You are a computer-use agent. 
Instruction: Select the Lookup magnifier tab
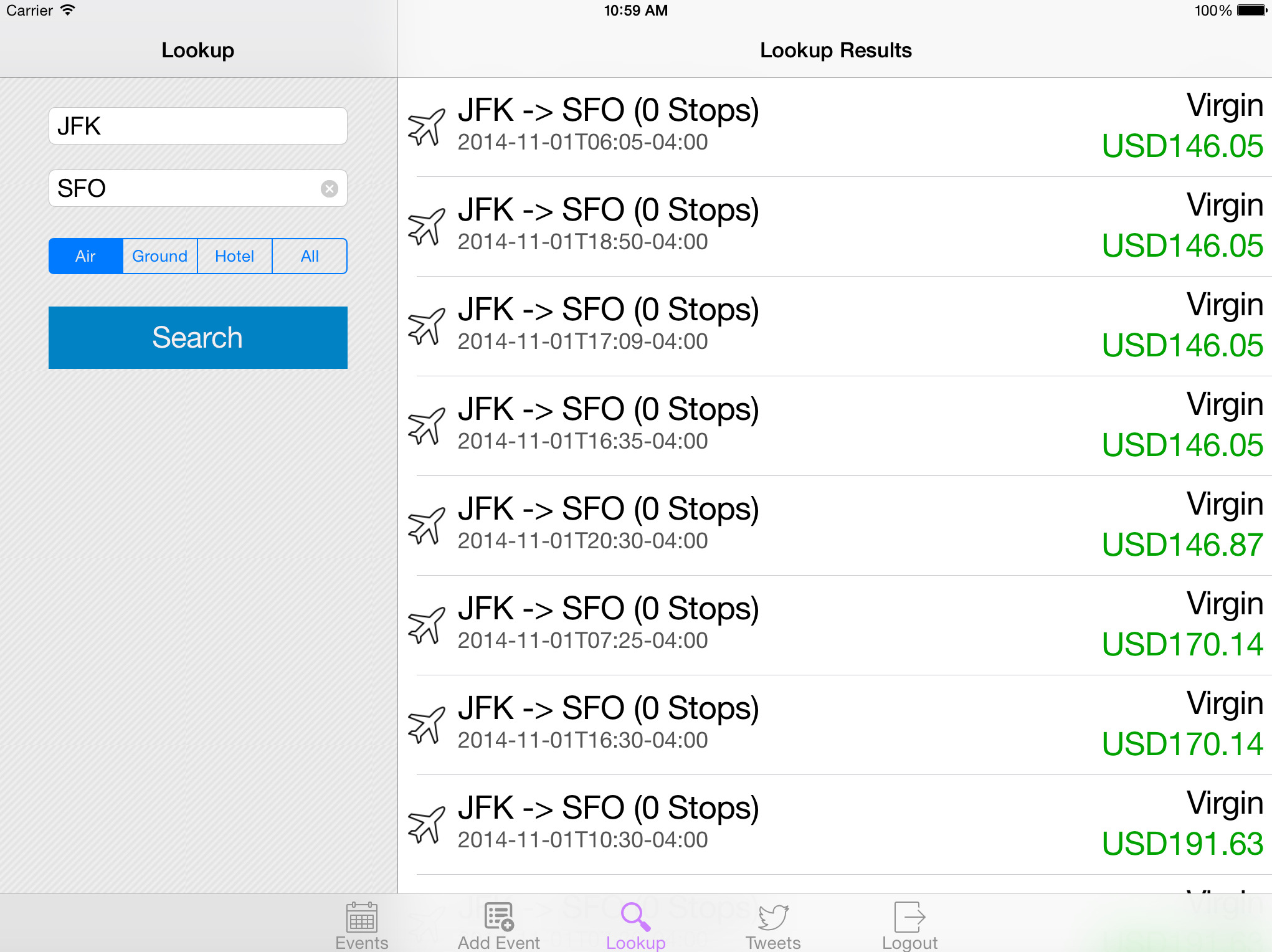point(635,925)
